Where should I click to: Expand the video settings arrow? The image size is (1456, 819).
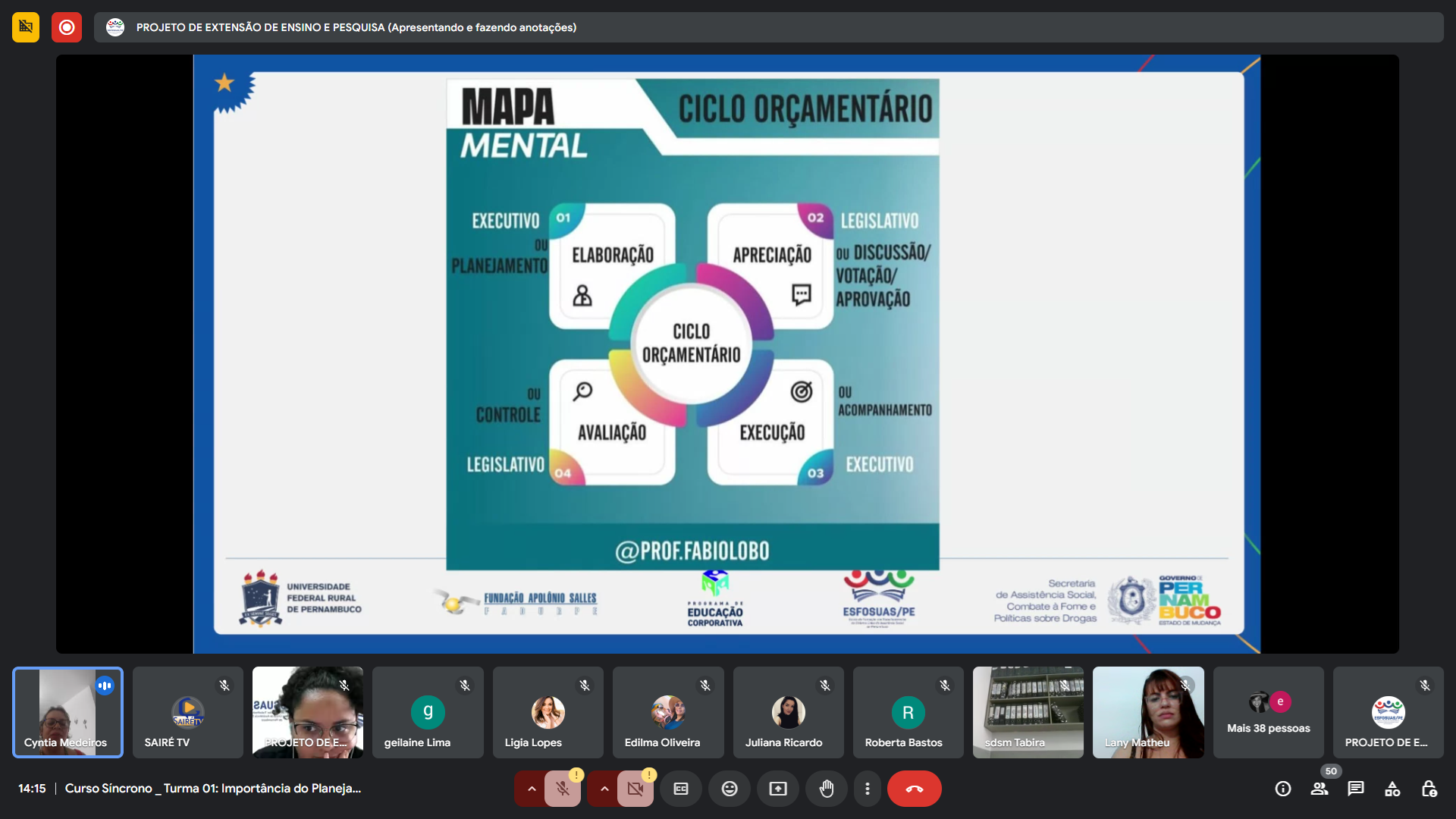coord(604,789)
